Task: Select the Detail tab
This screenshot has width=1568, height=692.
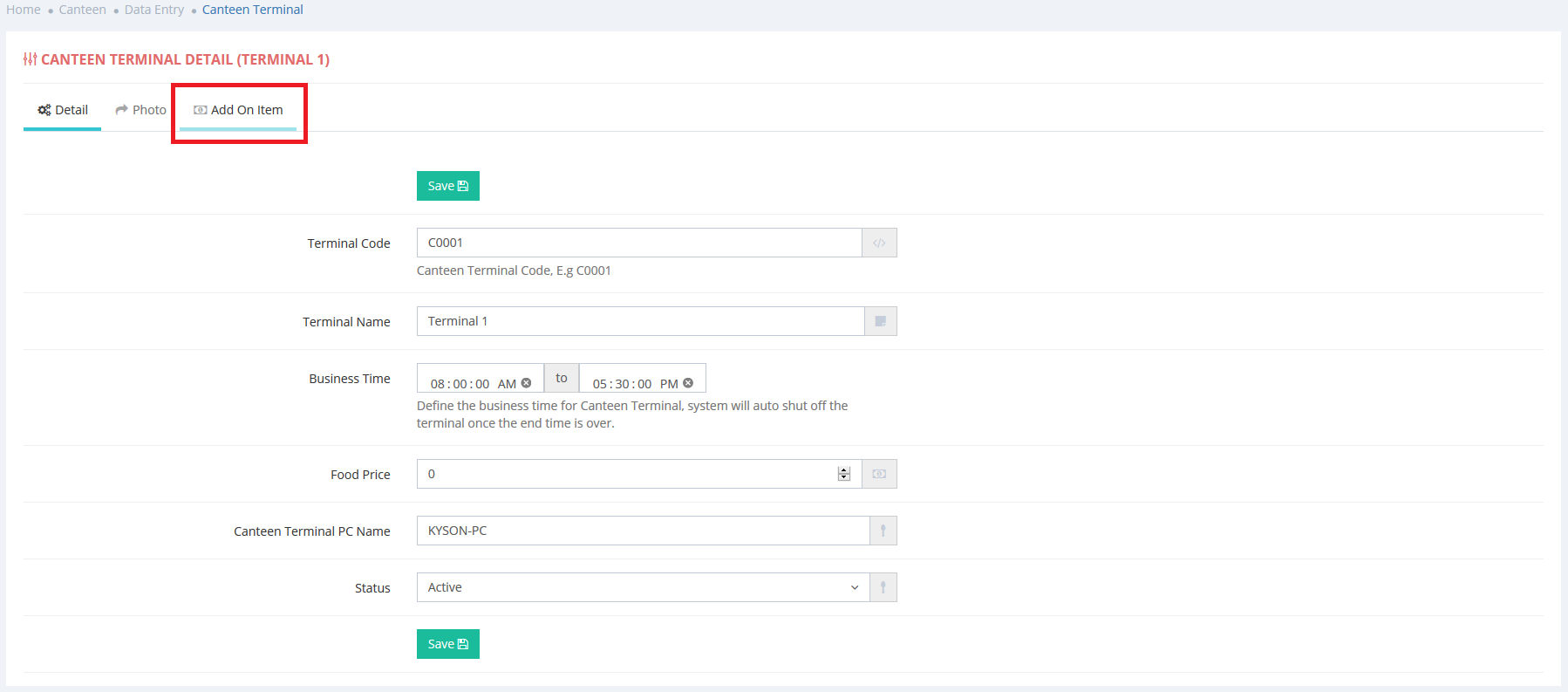Action: tap(63, 110)
